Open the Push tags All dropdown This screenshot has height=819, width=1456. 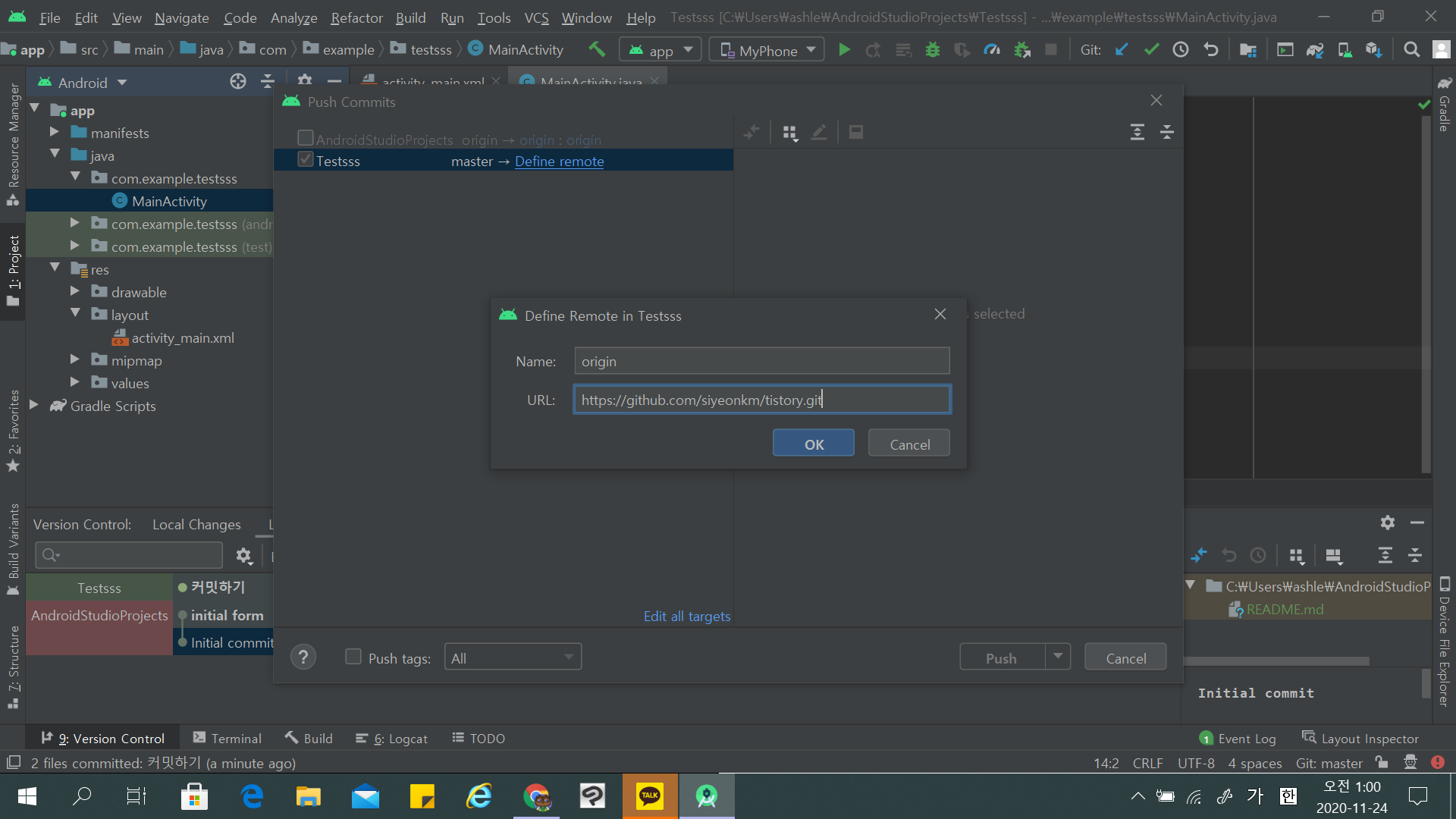pos(513,657)
